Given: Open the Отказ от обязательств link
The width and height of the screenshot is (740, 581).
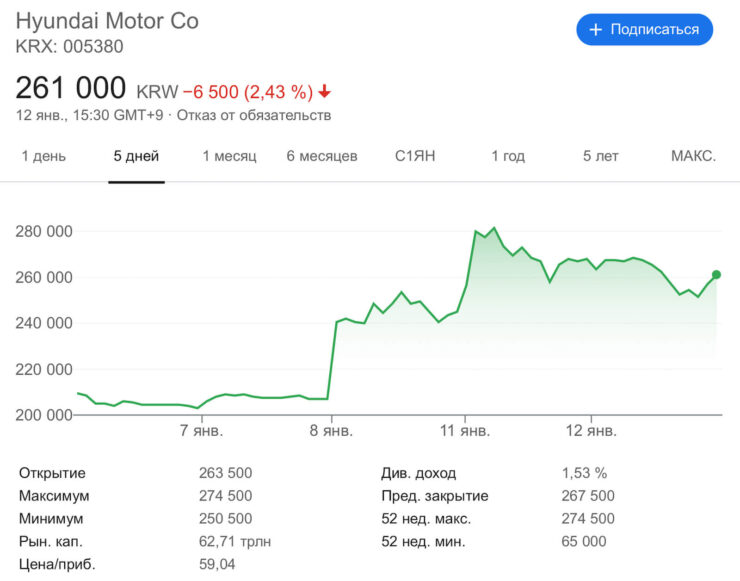Looking at the screenshot, I should point(254,115).
